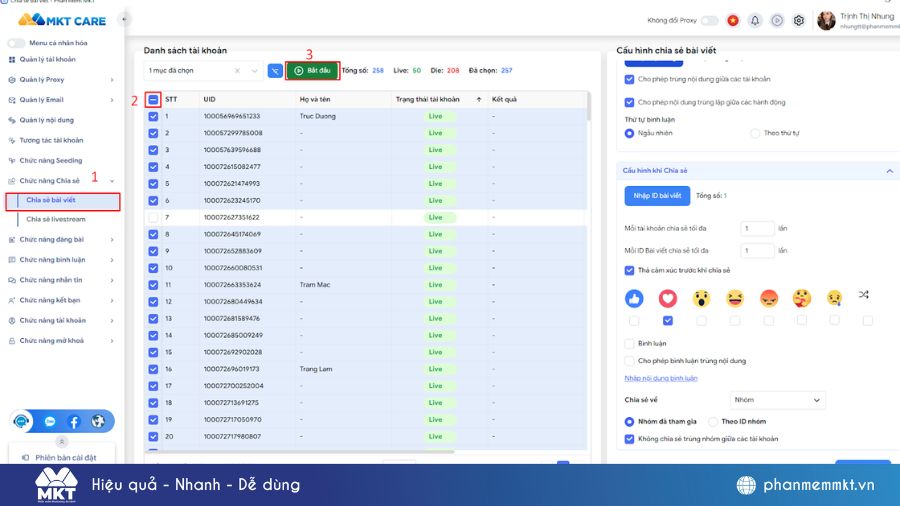Open the settings gear icon
900x506 pixels.
(799, 21)
